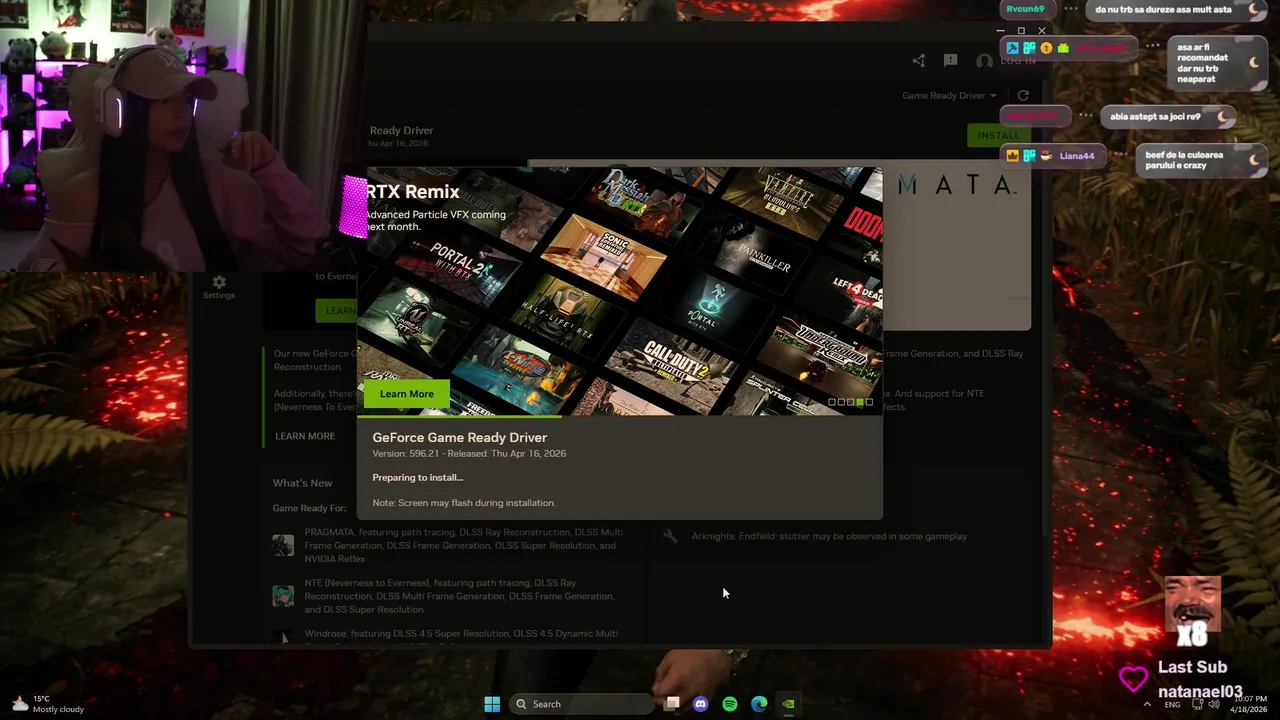
Task: Click the account avatar icon beside LOG IN
Action: coord(984,61)
